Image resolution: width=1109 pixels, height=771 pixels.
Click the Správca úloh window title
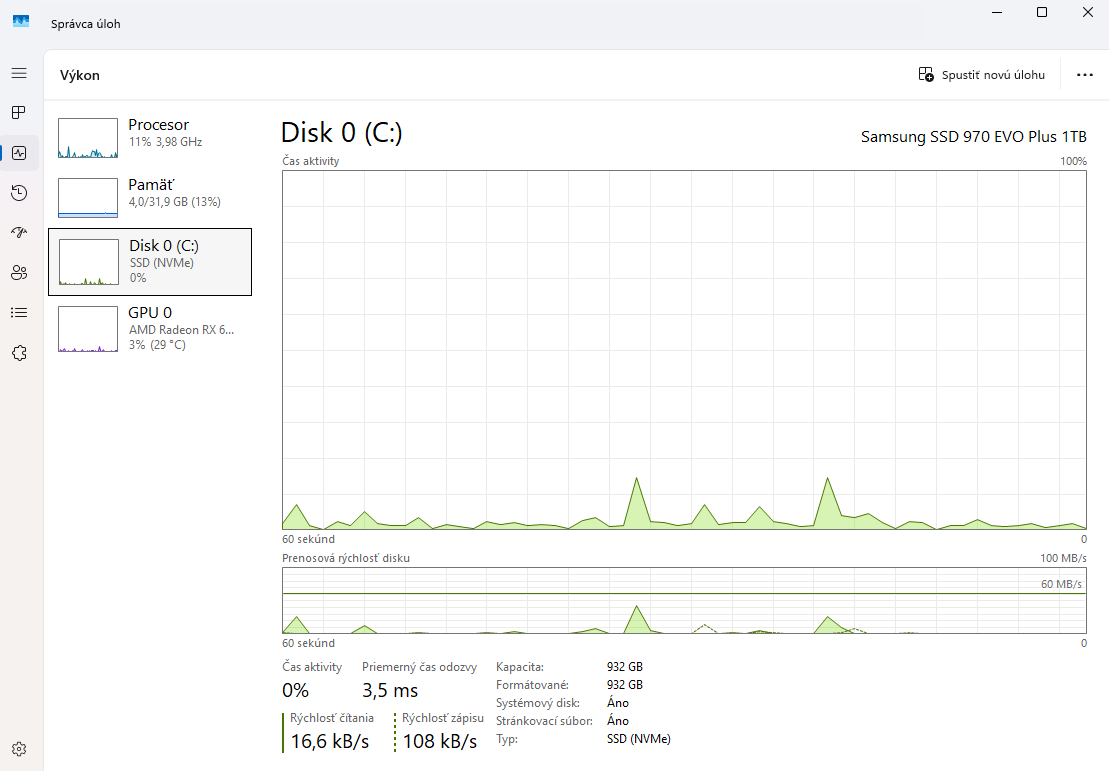pyautogui.click(x=86, y=24)
